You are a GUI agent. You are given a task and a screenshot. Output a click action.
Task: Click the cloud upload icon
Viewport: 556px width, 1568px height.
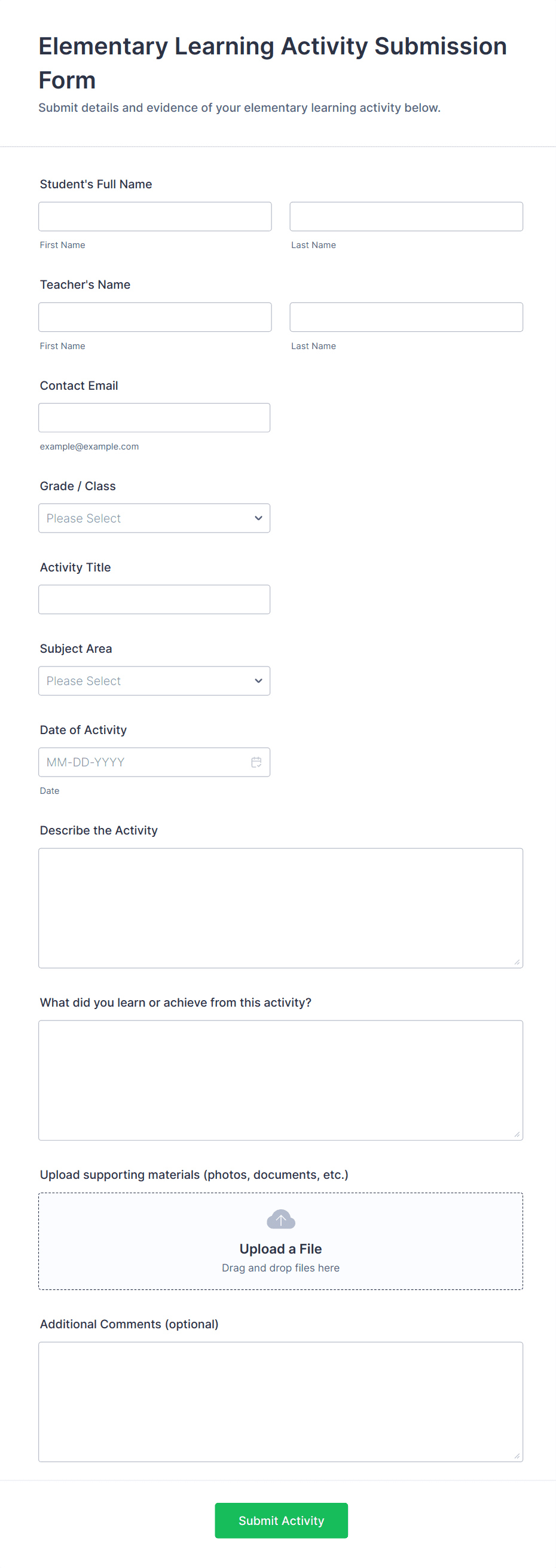(x=281, y=1219)
